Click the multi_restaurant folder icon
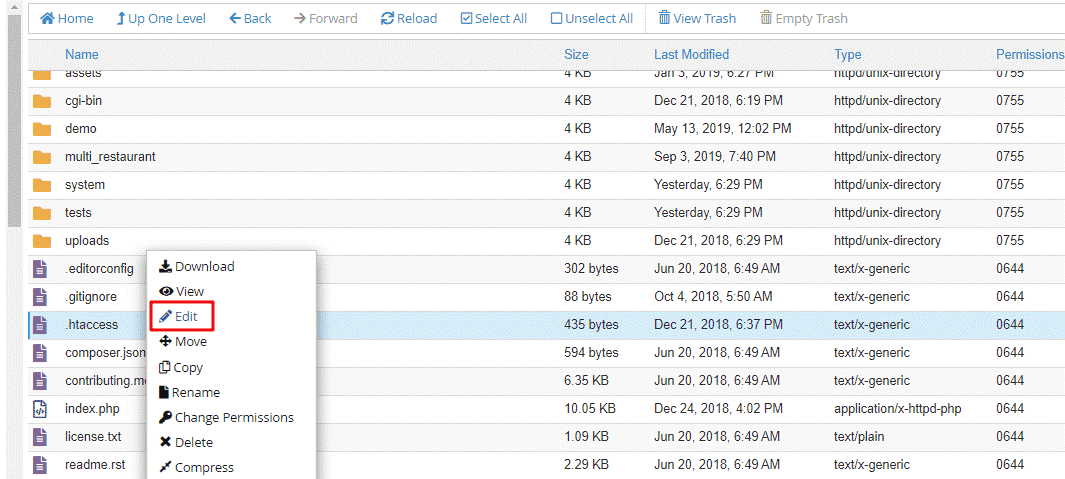 click(x=41, y=157)
